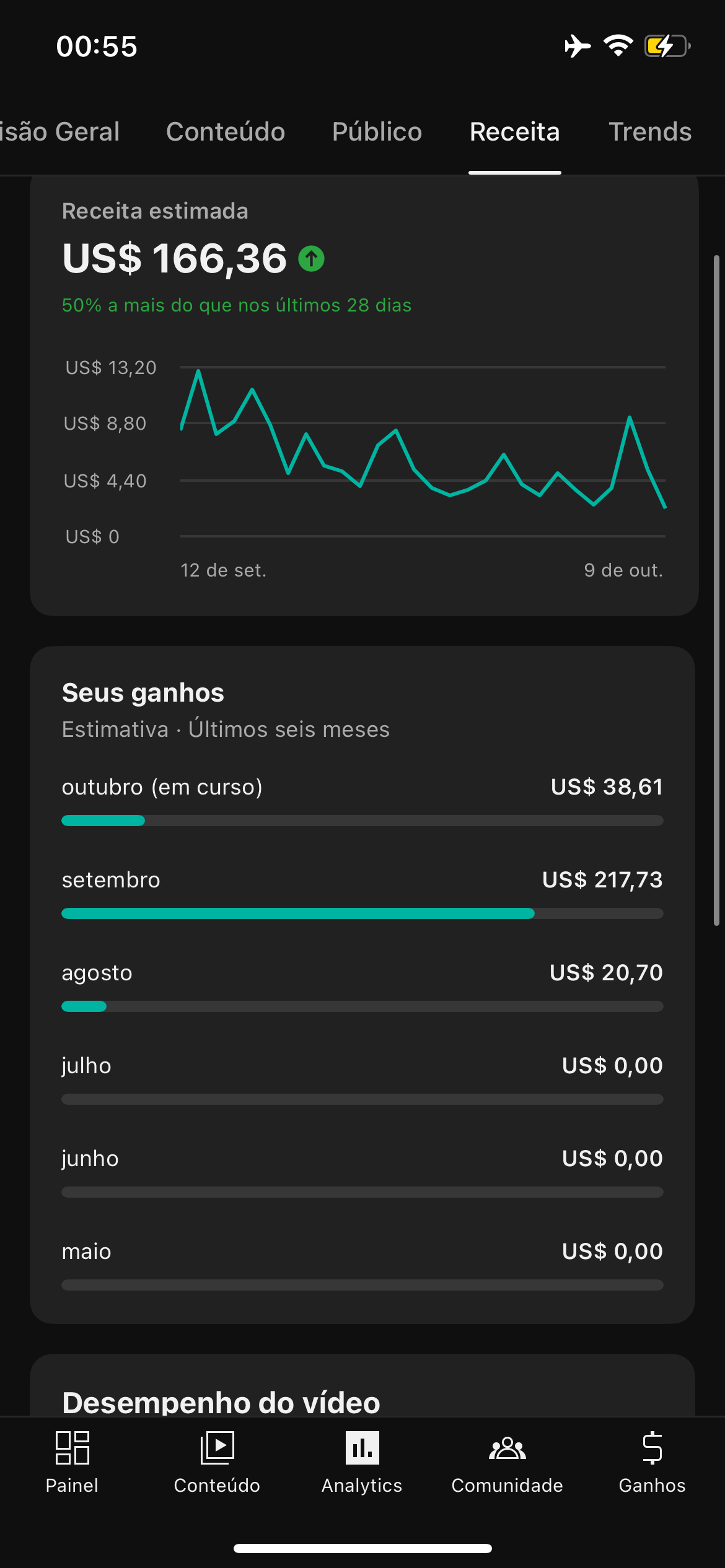Viewport: 725px width, 1568px height.
Task: Switch to the Visão Geral tab
Action: tap(60, 132)
